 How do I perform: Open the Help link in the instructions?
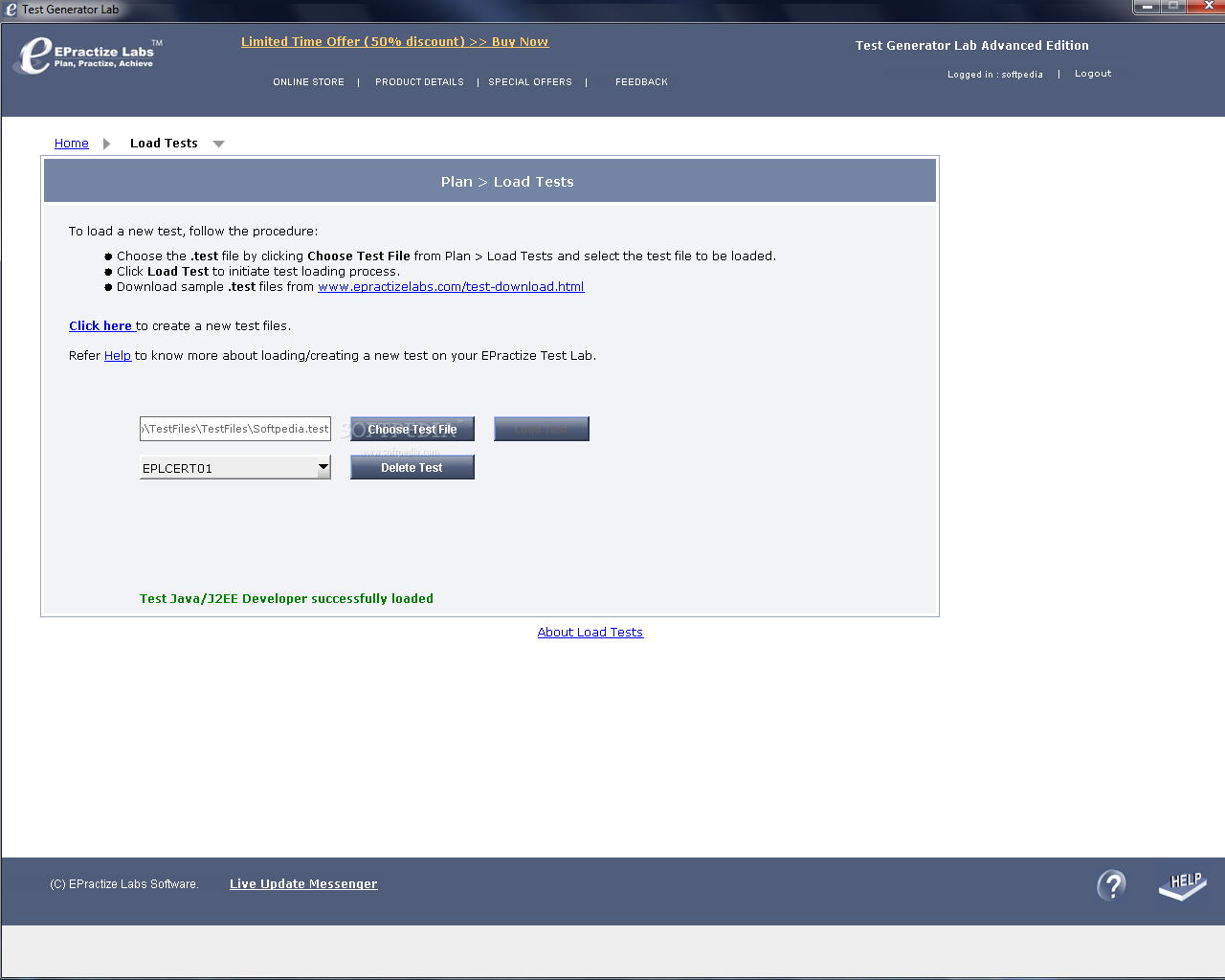(x=118, y=356)
